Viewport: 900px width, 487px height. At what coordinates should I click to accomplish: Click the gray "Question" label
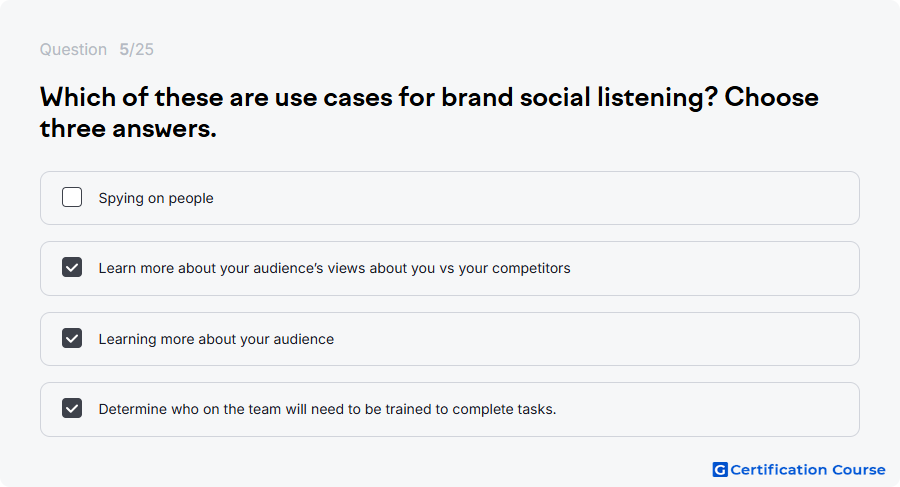click(73, 49)
